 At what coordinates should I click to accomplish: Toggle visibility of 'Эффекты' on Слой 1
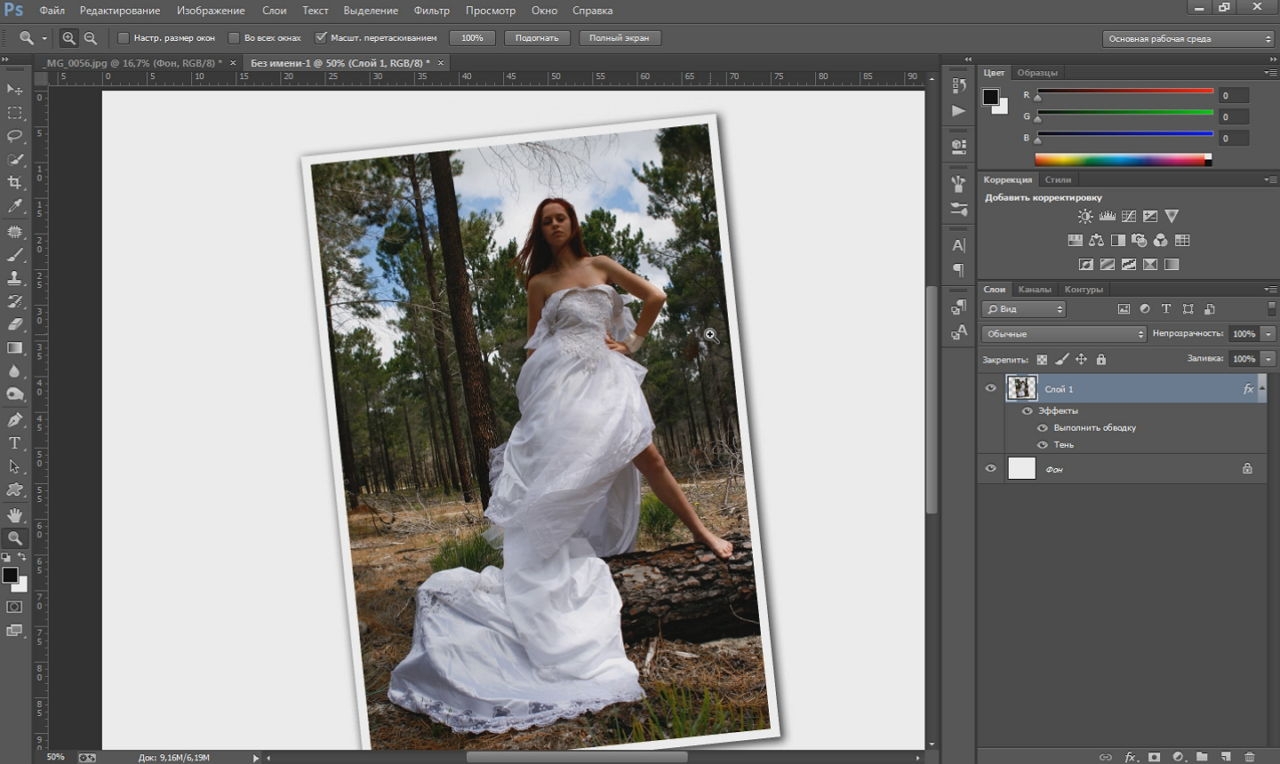1027,411
